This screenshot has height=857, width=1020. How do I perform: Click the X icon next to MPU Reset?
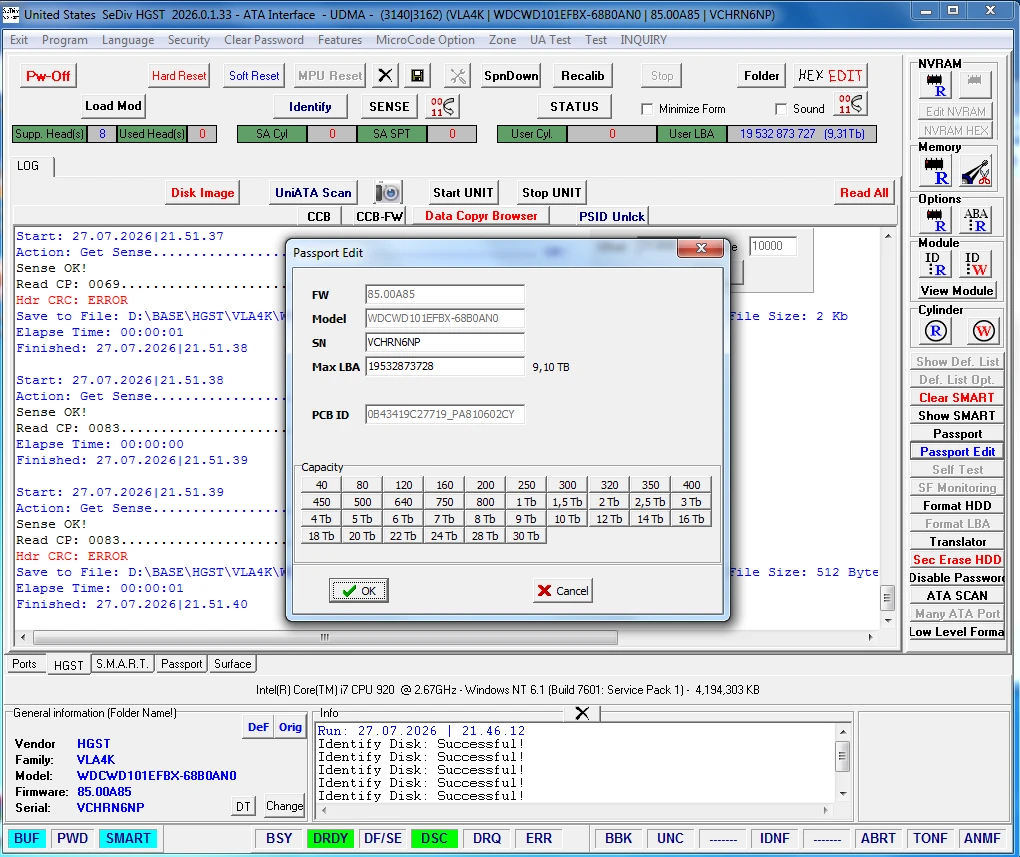coord(385,75)
